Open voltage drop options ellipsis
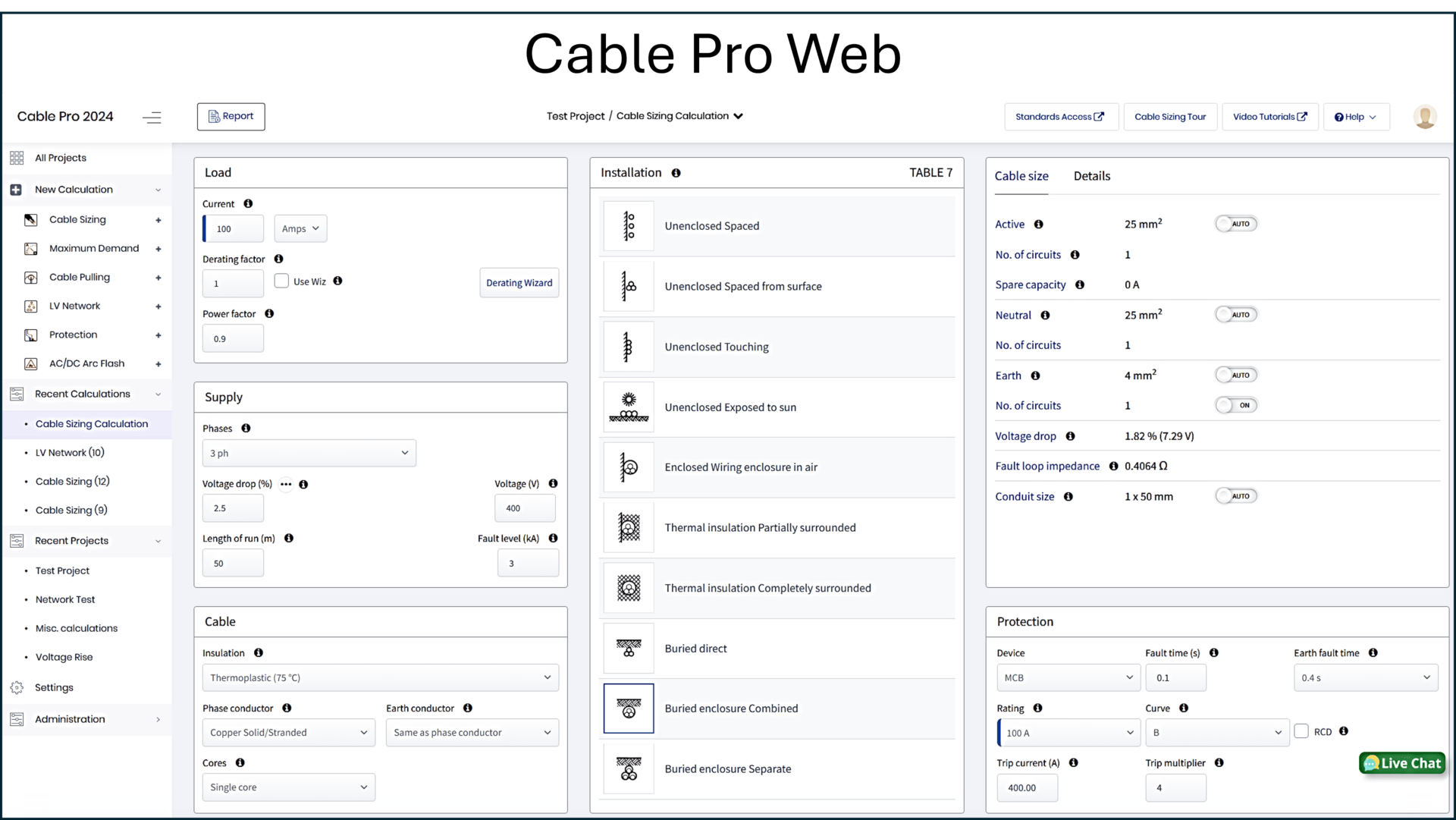Viewport: 1456px width, 820px height. pyautogui.click(x=286, y=484)
